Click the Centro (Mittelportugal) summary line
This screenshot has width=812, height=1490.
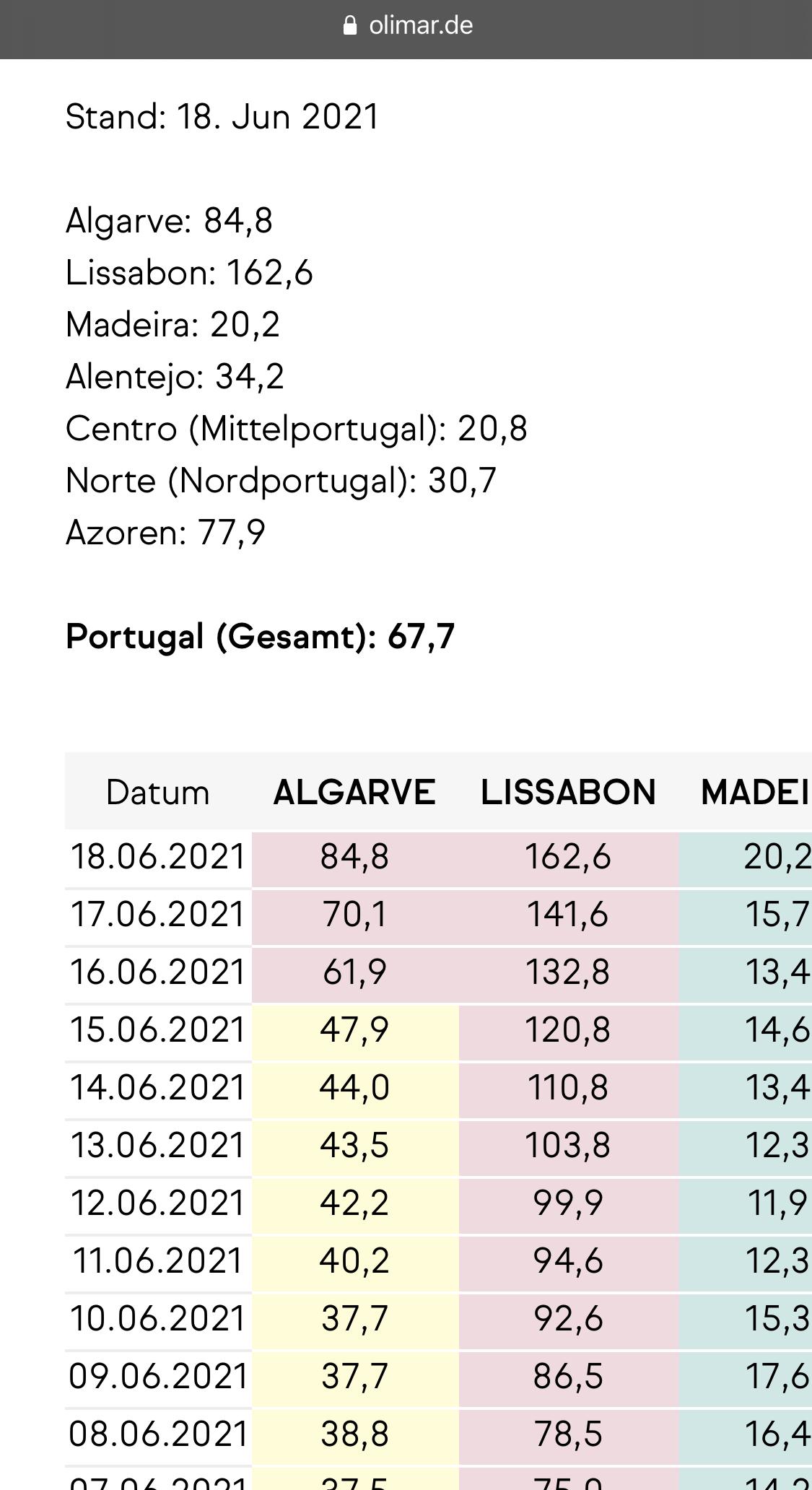point(296,429)
